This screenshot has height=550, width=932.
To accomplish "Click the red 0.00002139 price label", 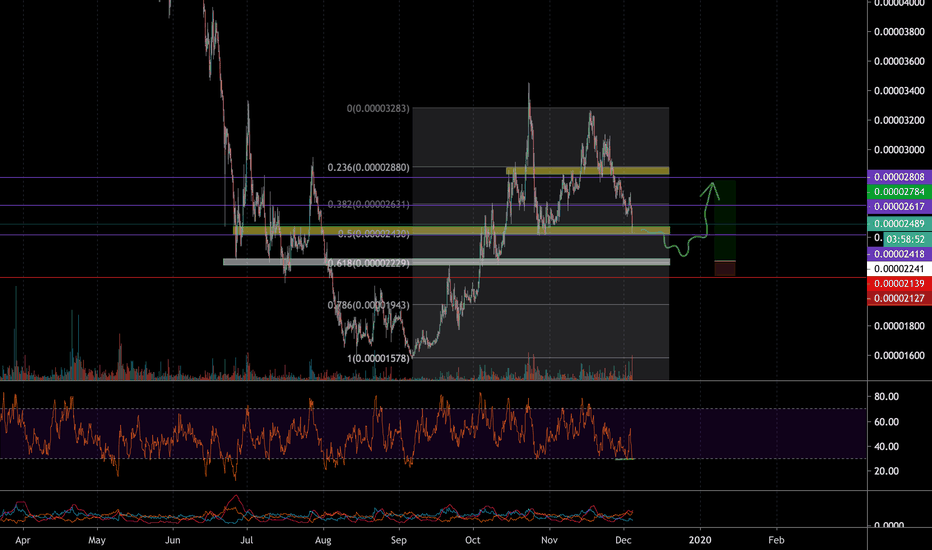I will click(899, 284).
